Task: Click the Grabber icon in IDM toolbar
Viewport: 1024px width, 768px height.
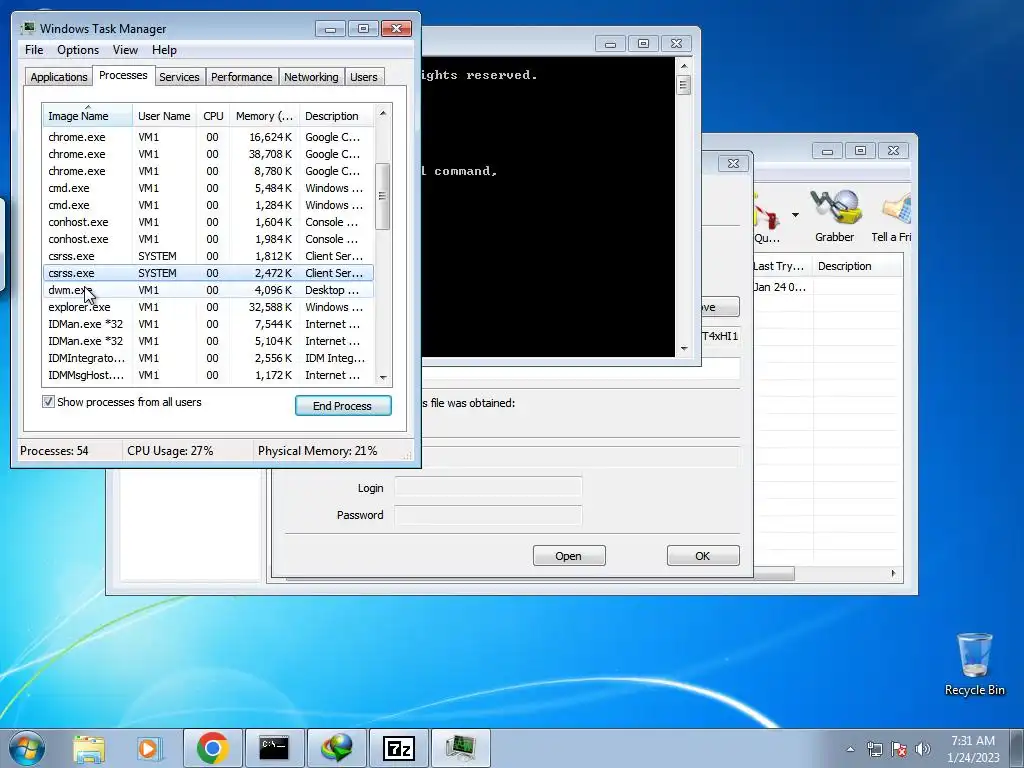Action: click(834, 216)
